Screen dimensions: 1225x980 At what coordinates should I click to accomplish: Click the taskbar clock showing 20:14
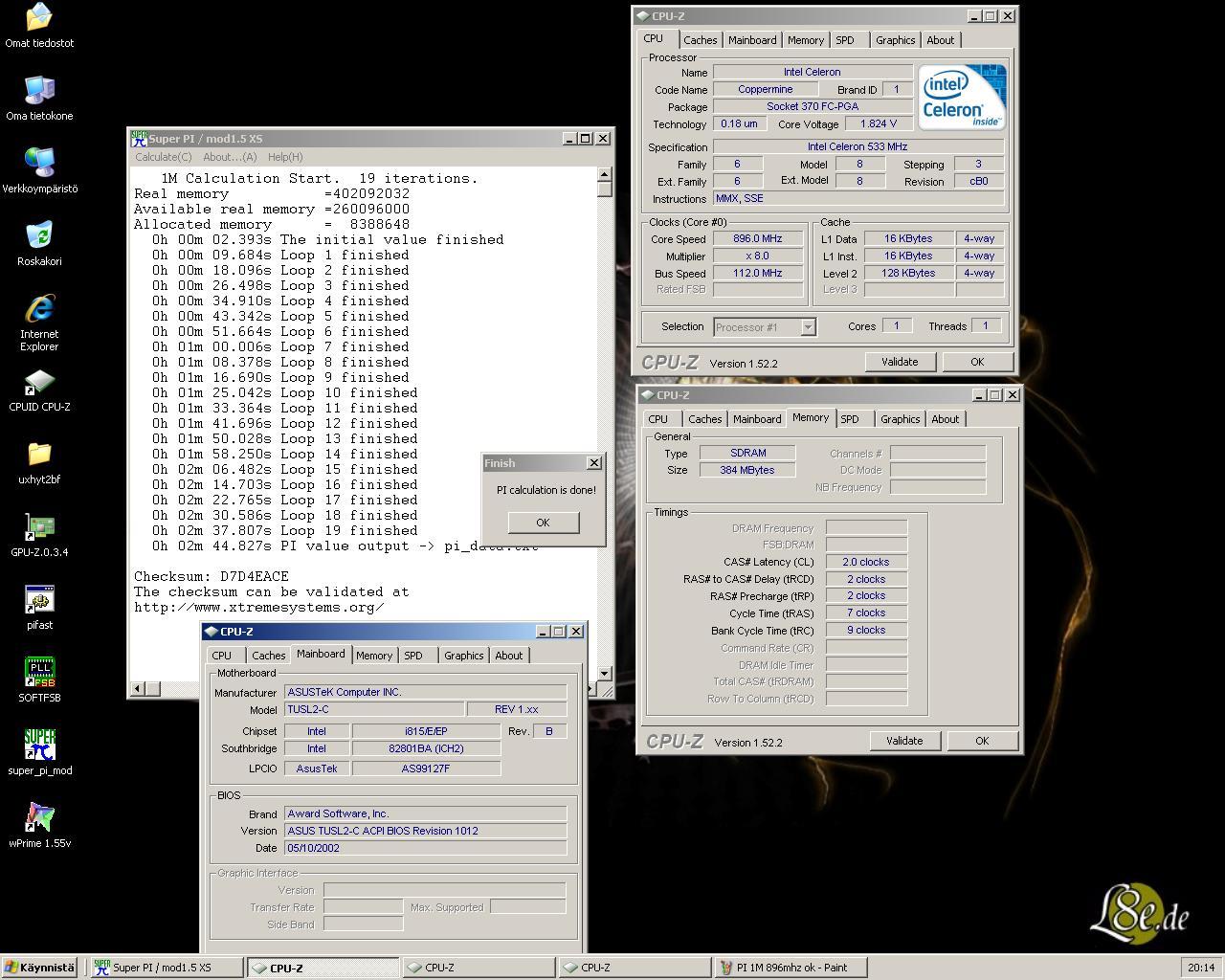click(1201, 968)
